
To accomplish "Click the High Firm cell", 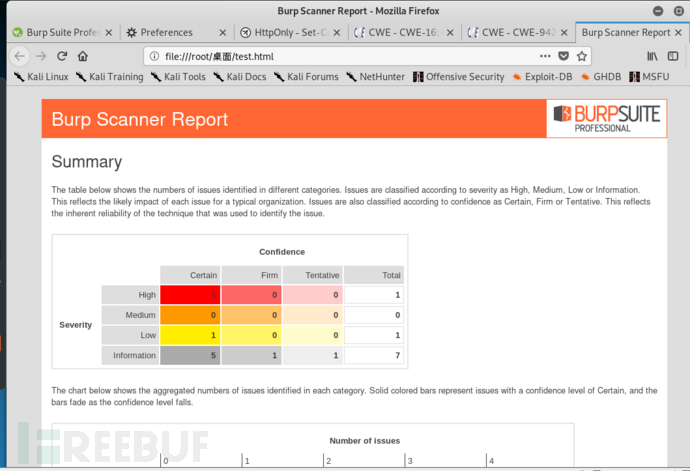I will [x=251, y=295].
